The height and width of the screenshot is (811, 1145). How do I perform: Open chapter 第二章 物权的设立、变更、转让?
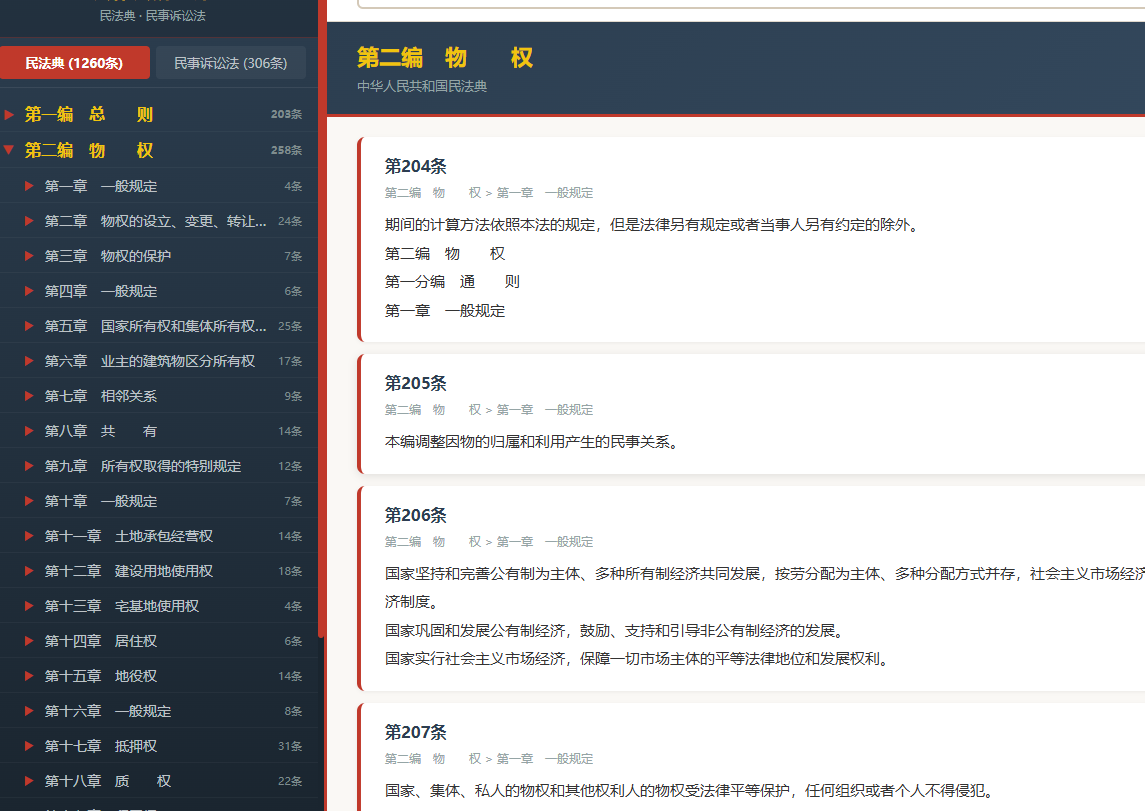pyautogui.click(x=156, y=221)
